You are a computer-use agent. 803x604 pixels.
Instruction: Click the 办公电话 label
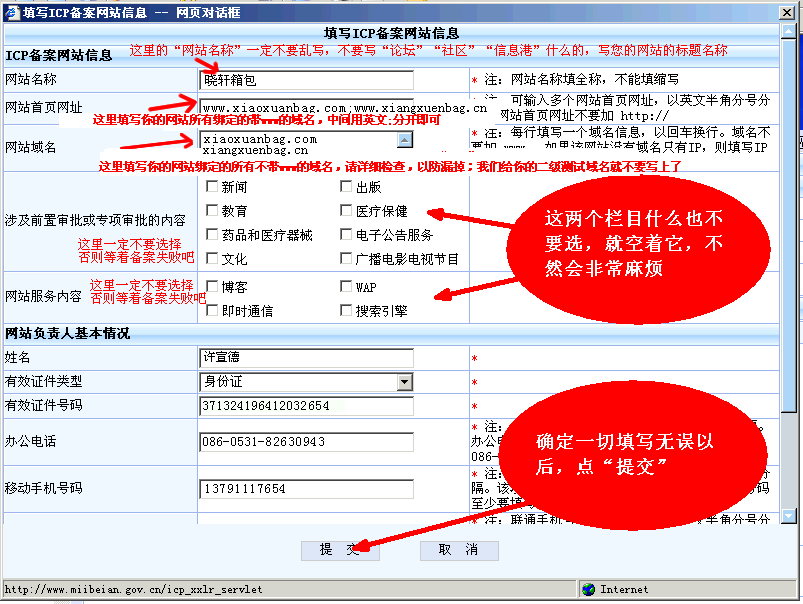[x=30, y=441]
